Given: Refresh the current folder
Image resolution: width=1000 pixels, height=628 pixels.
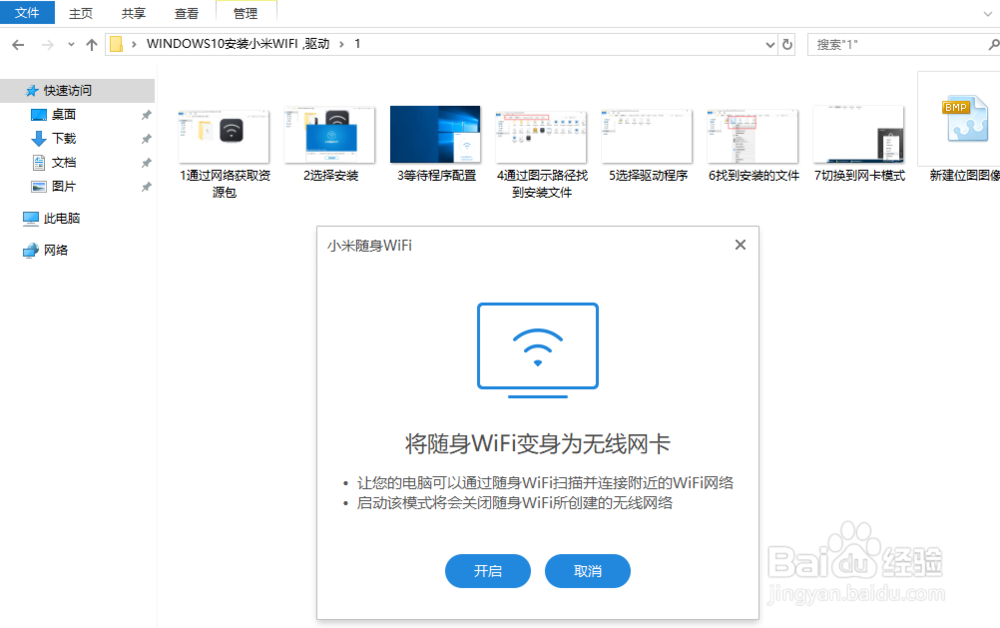Looking at the screenshot, I should click(x=787, y=45).
